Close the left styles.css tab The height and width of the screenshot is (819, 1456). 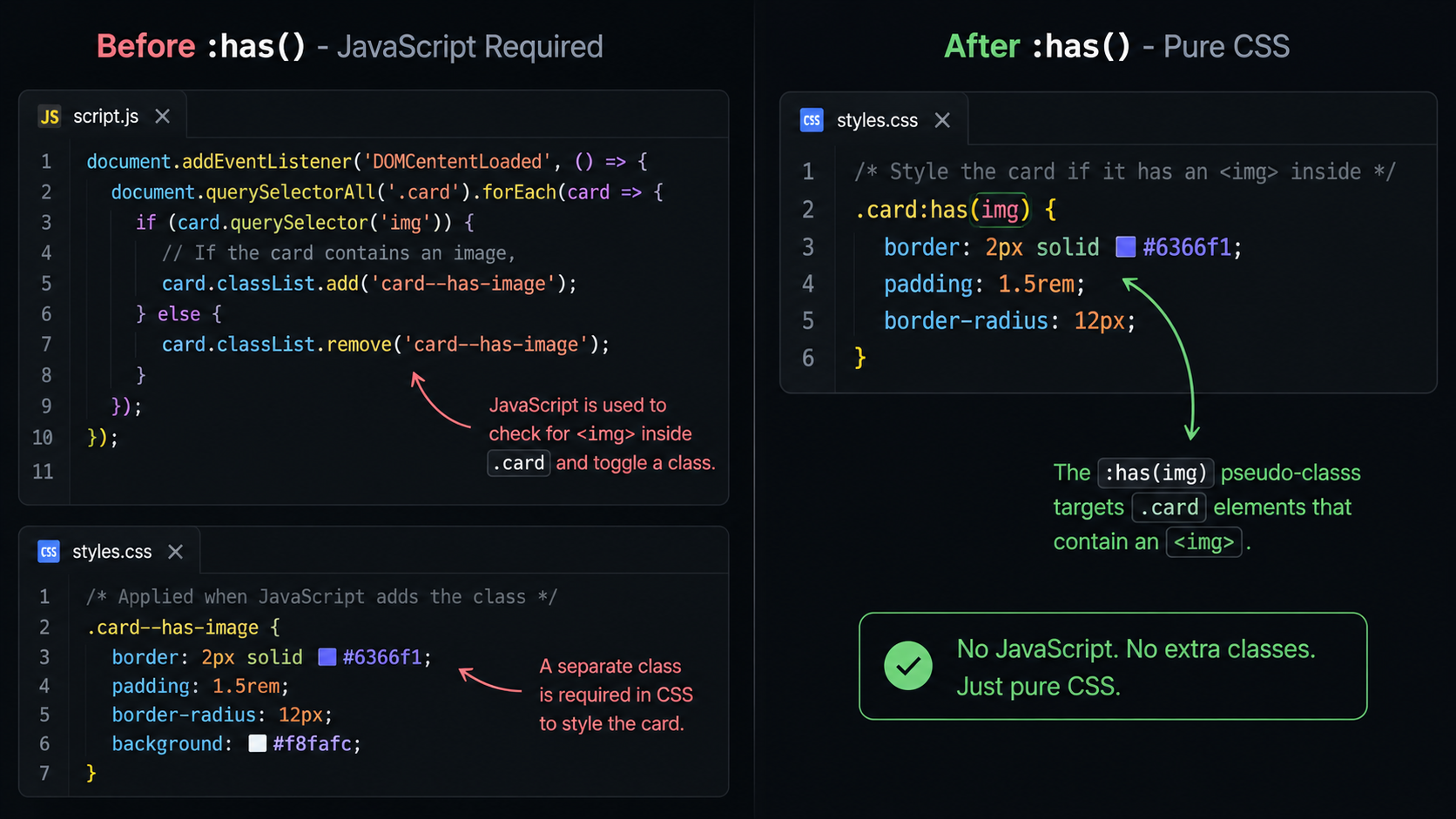point(175,552)
